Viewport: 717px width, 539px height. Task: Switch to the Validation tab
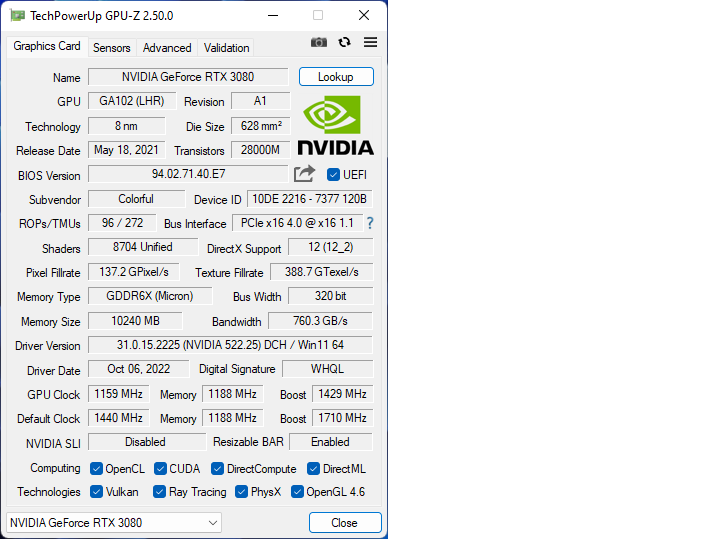[x=226, y=48]
